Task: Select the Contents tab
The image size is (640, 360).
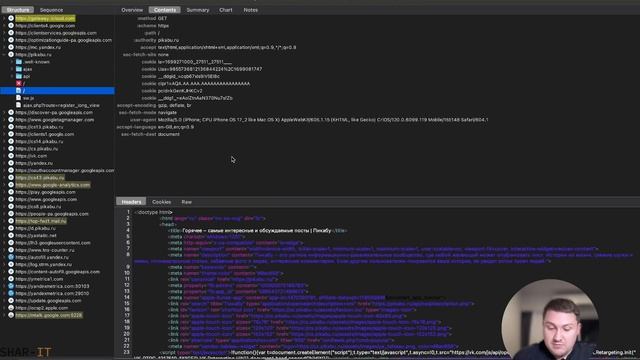Action: click(165, 10)
